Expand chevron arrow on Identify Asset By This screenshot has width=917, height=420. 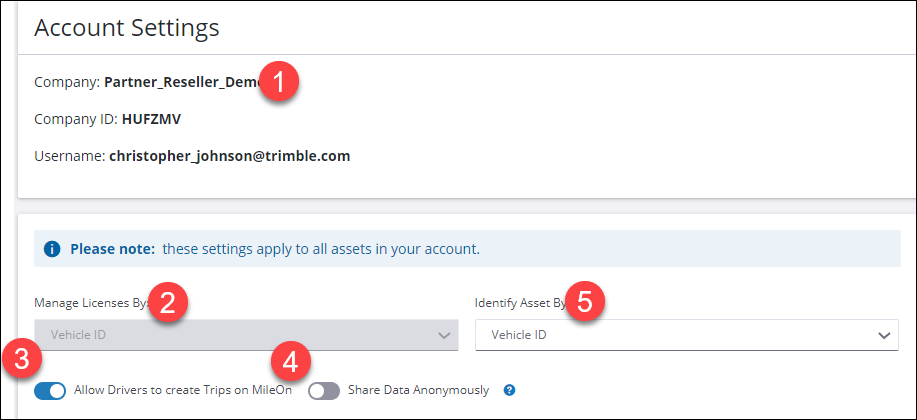pos(883,335)
